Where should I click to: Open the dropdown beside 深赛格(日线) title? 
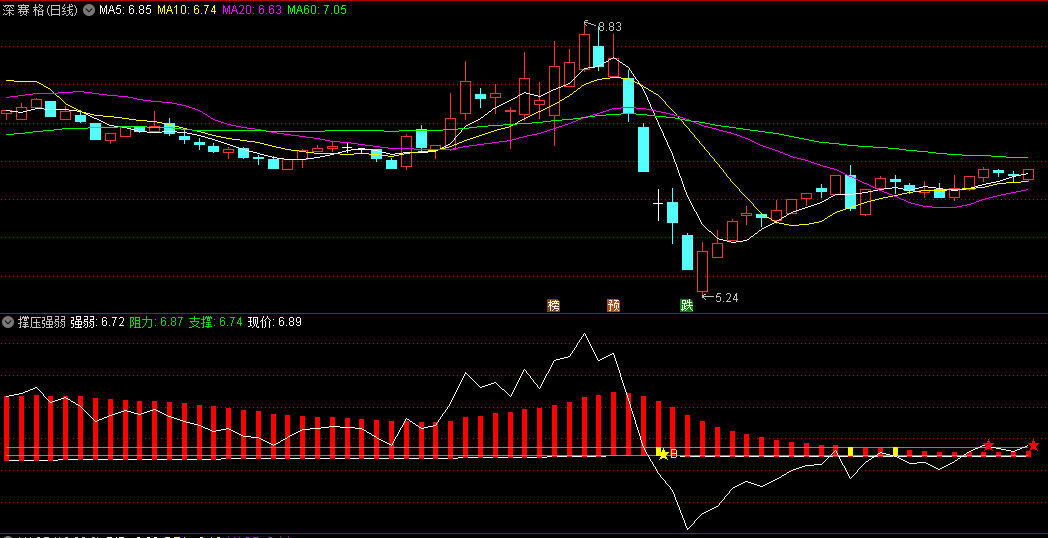pos(88,10)
